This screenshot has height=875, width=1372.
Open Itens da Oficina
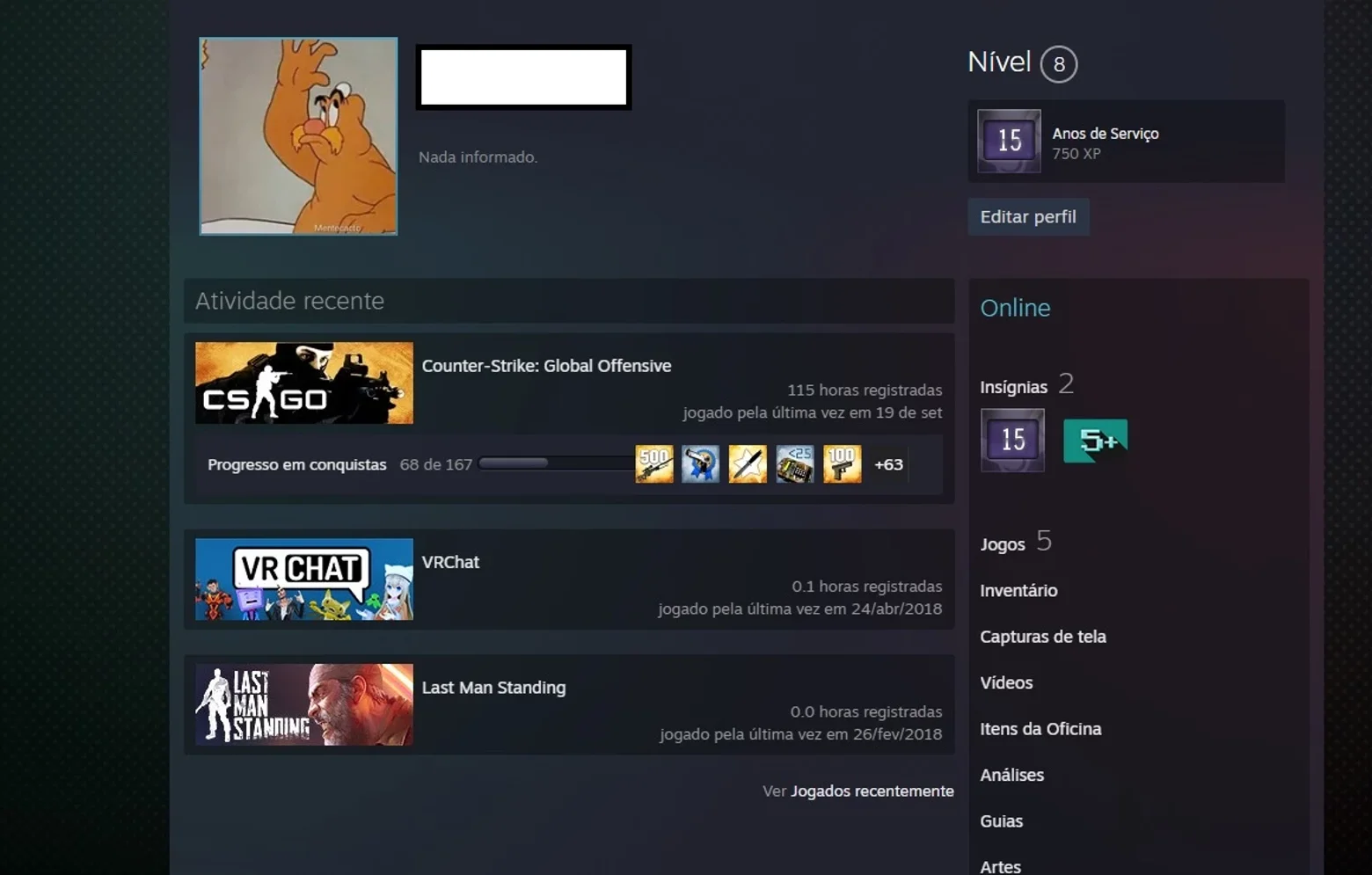(1040, 729)
